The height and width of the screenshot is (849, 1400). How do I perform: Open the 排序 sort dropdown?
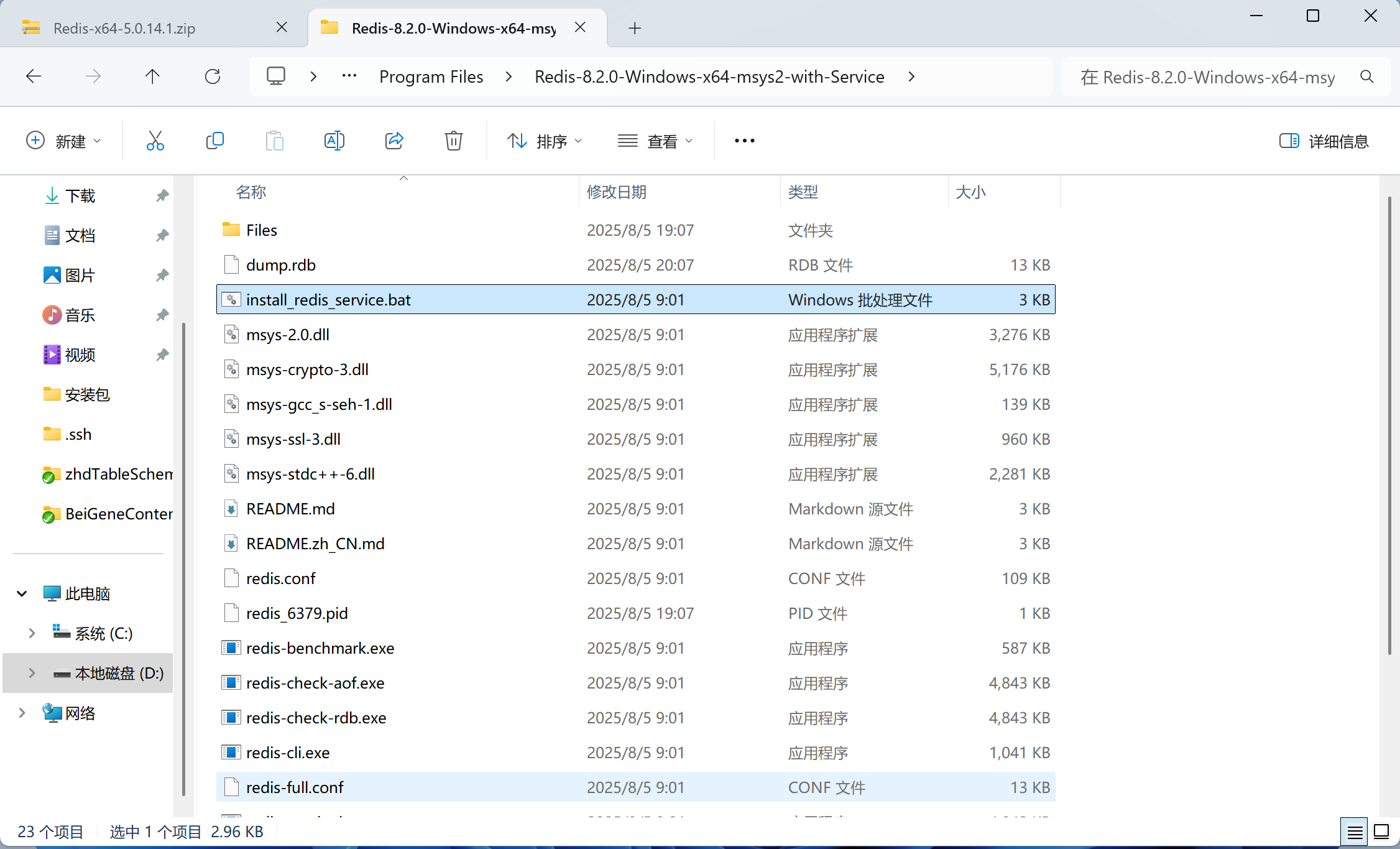[545, 141]
